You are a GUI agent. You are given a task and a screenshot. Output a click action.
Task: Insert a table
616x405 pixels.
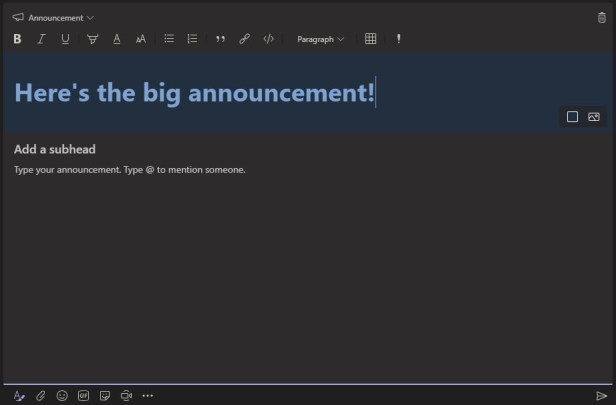pyautogui.click(x=370, y=38)
